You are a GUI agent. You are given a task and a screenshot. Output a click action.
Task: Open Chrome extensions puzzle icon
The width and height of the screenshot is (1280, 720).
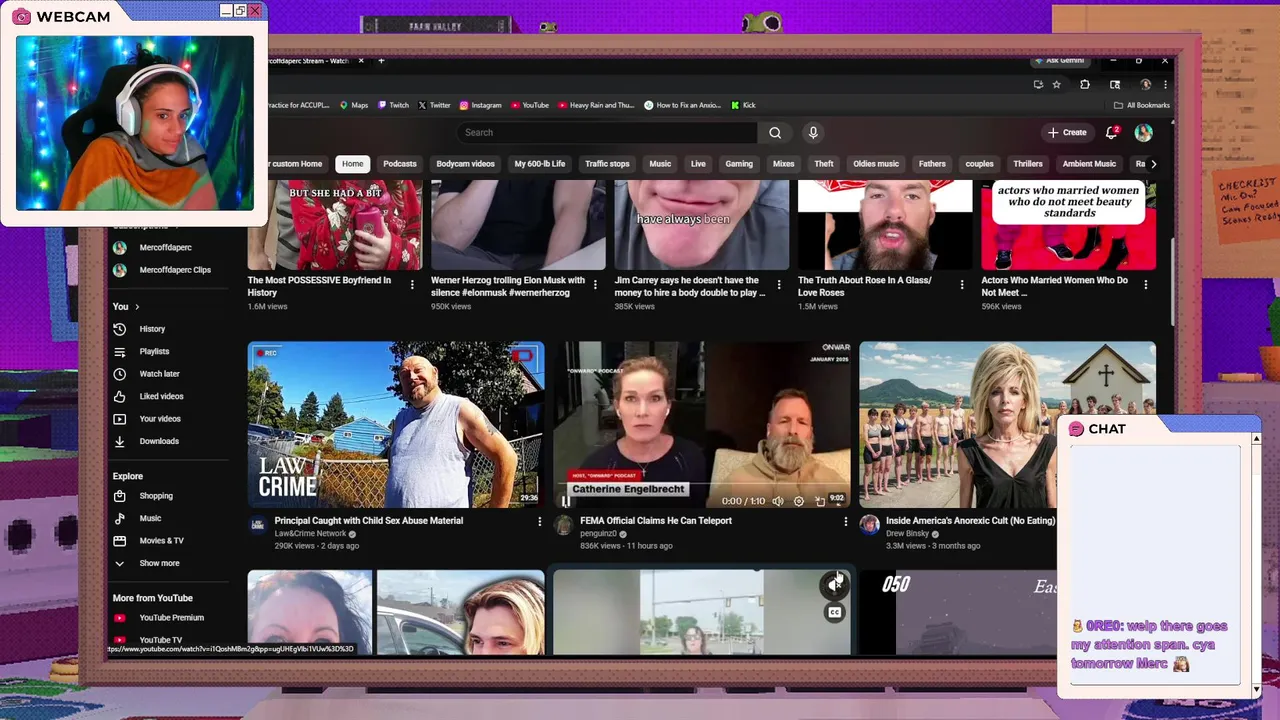[x=1085, y=85]
